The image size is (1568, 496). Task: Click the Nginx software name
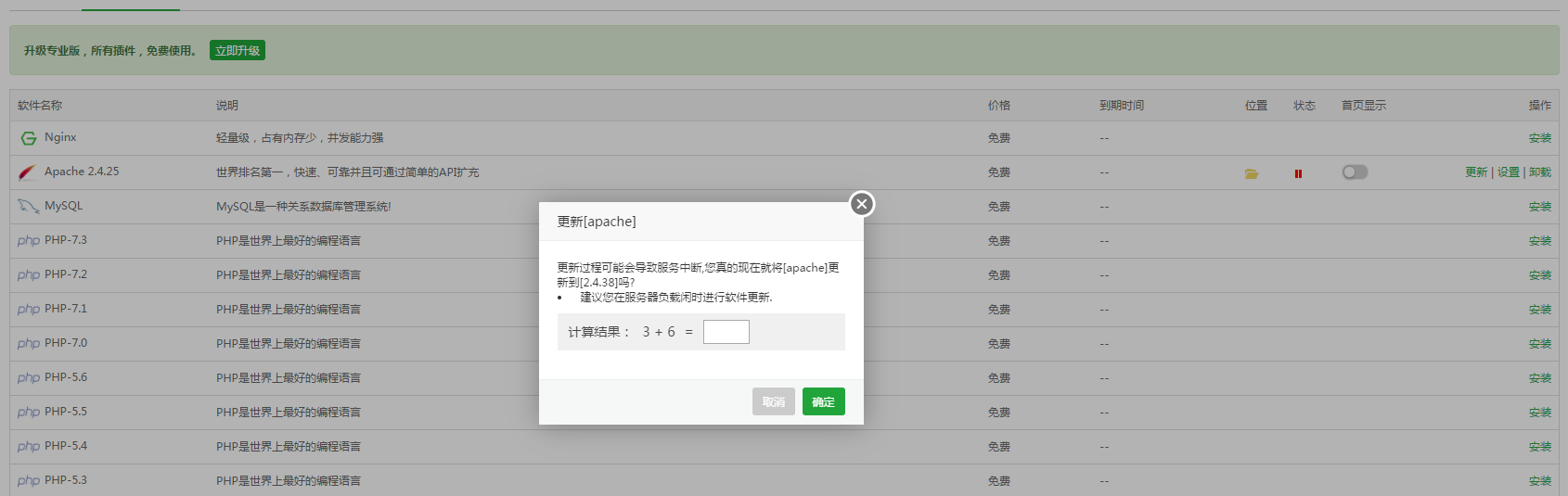[x=60, y=137]
